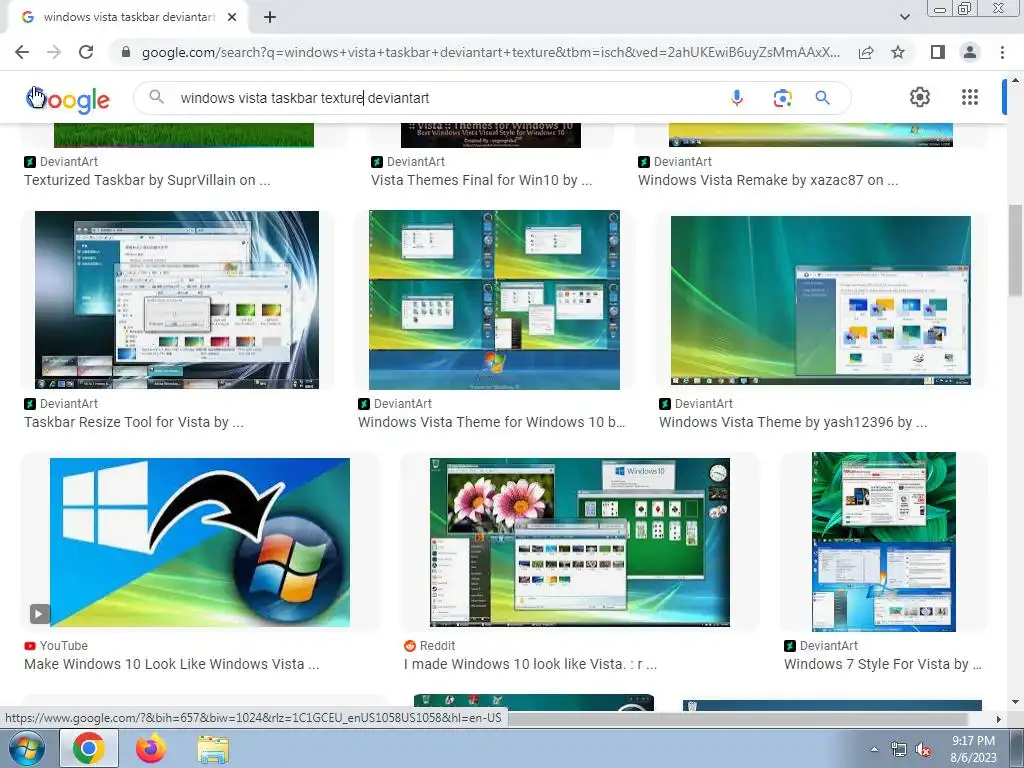The image size is (1024, 768).
Task: Open Google quick settings gear
Action: (x=920, y=97)
